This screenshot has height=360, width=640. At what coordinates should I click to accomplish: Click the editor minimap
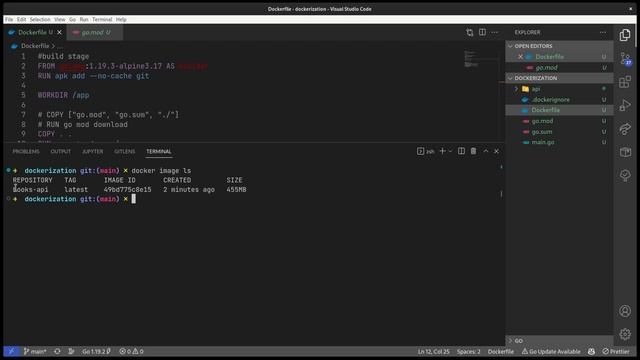471,59
